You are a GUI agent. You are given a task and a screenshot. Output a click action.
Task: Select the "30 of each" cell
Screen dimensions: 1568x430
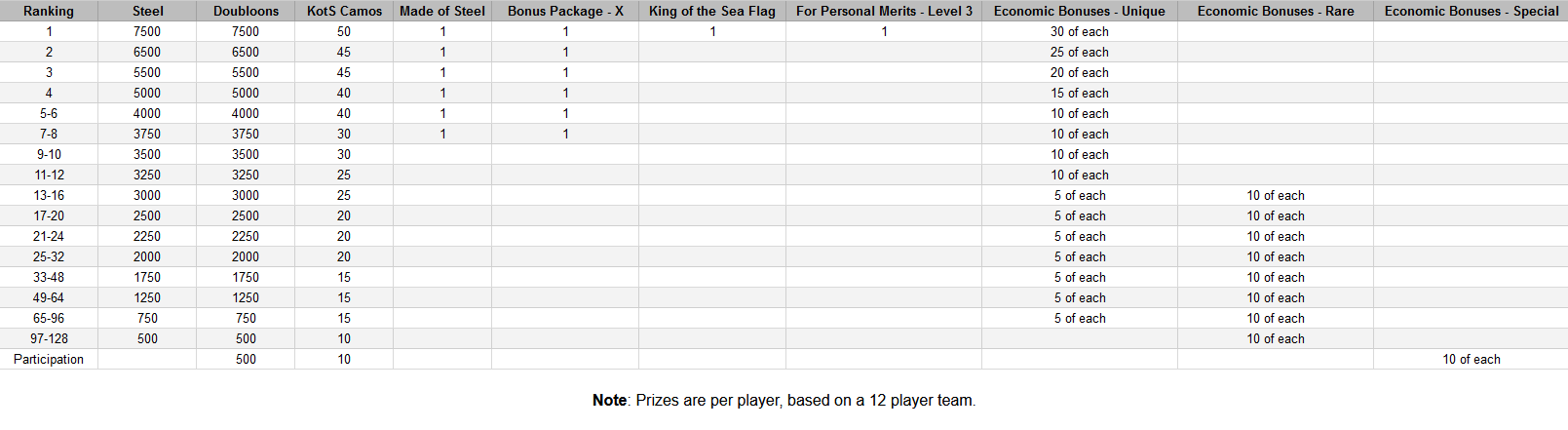1079,31
